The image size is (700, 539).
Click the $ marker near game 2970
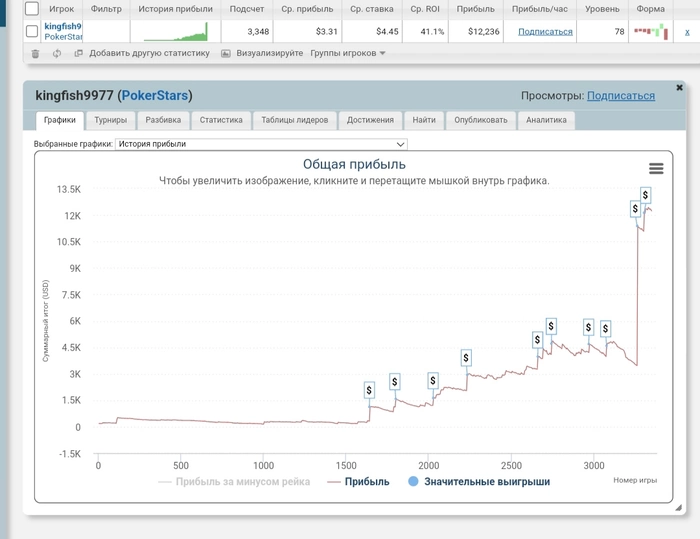click(588, 328)
